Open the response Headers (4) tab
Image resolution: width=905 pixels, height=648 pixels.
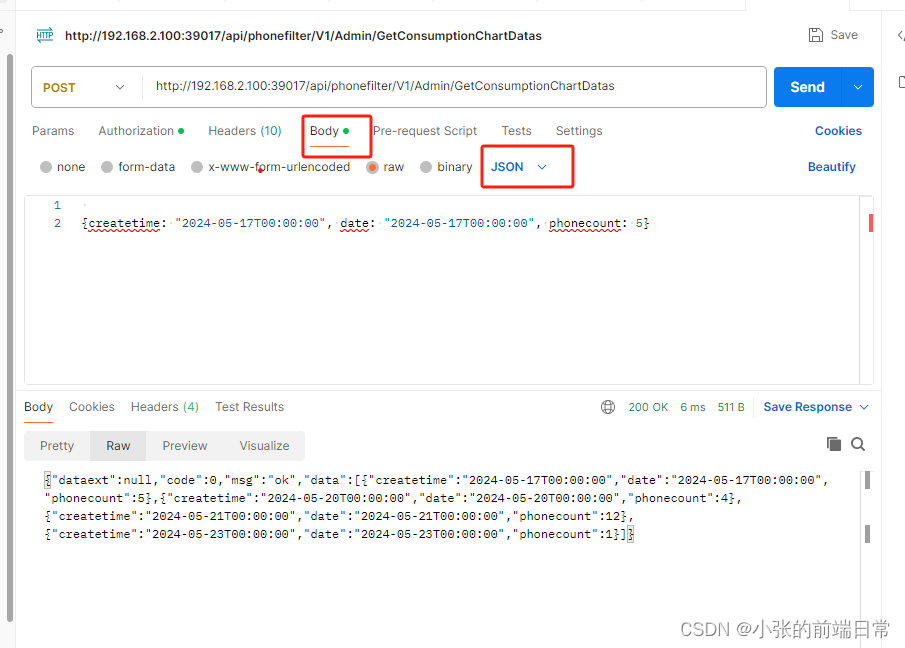coord(164,407)
